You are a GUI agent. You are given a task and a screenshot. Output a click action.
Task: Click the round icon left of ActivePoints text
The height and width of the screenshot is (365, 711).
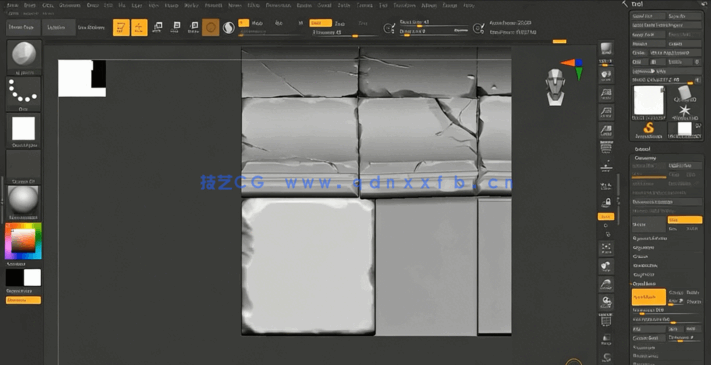pos(478,28)
